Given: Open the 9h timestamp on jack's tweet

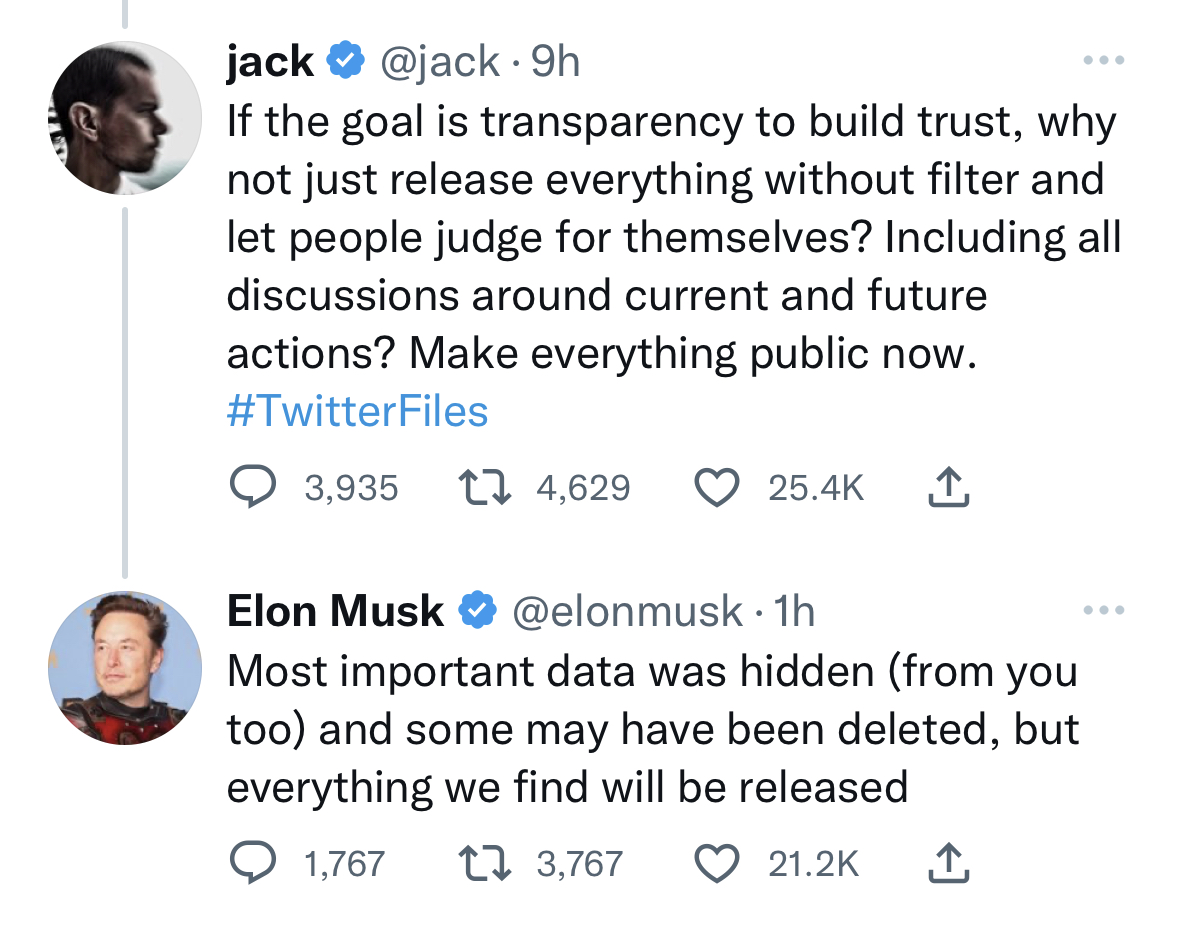Looking at the screenshot, I should (x=555, y=63).
